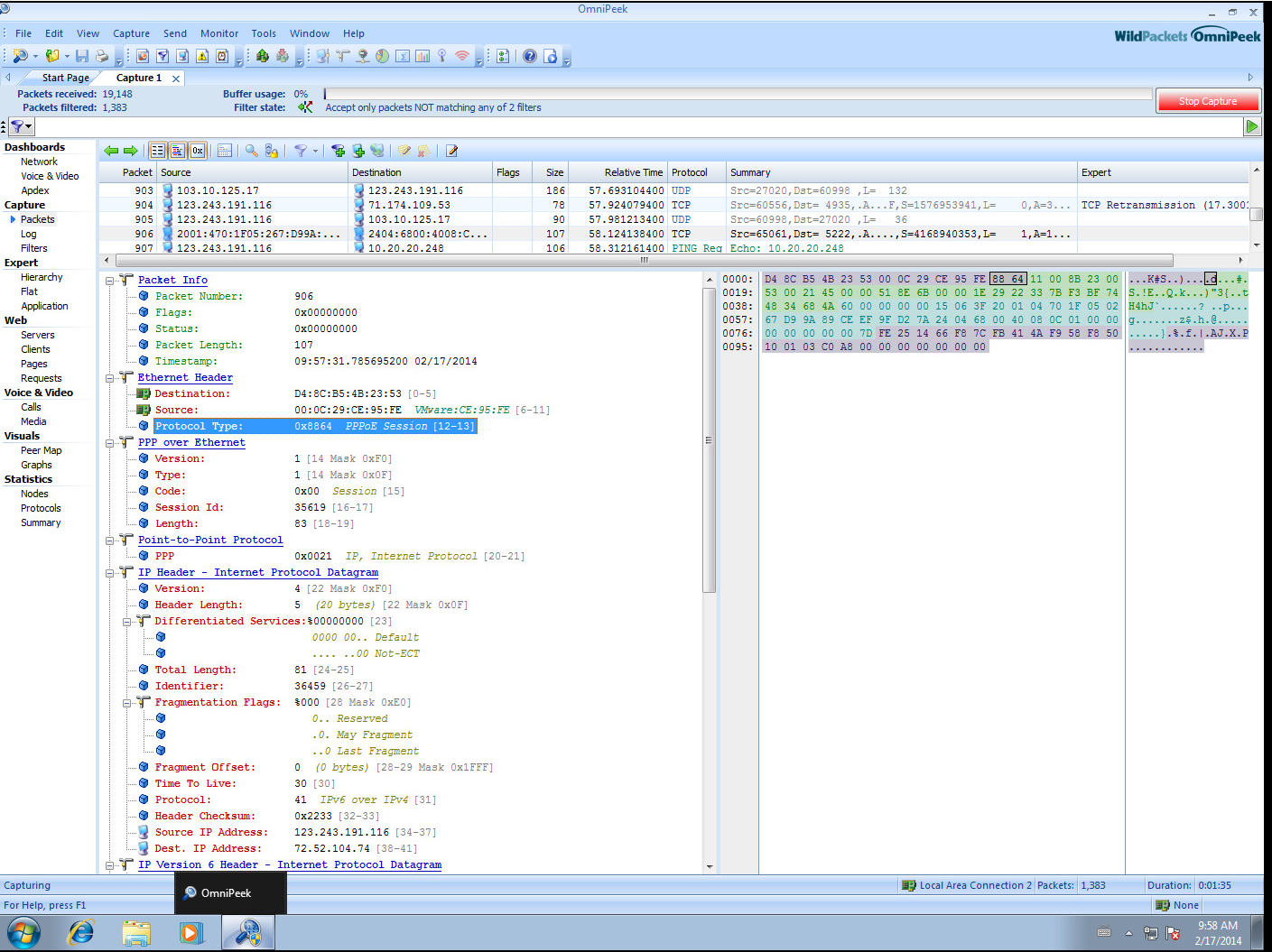Collapse the Ethernet Header tree node
The image size is (1272, 952).
[109, 378]
